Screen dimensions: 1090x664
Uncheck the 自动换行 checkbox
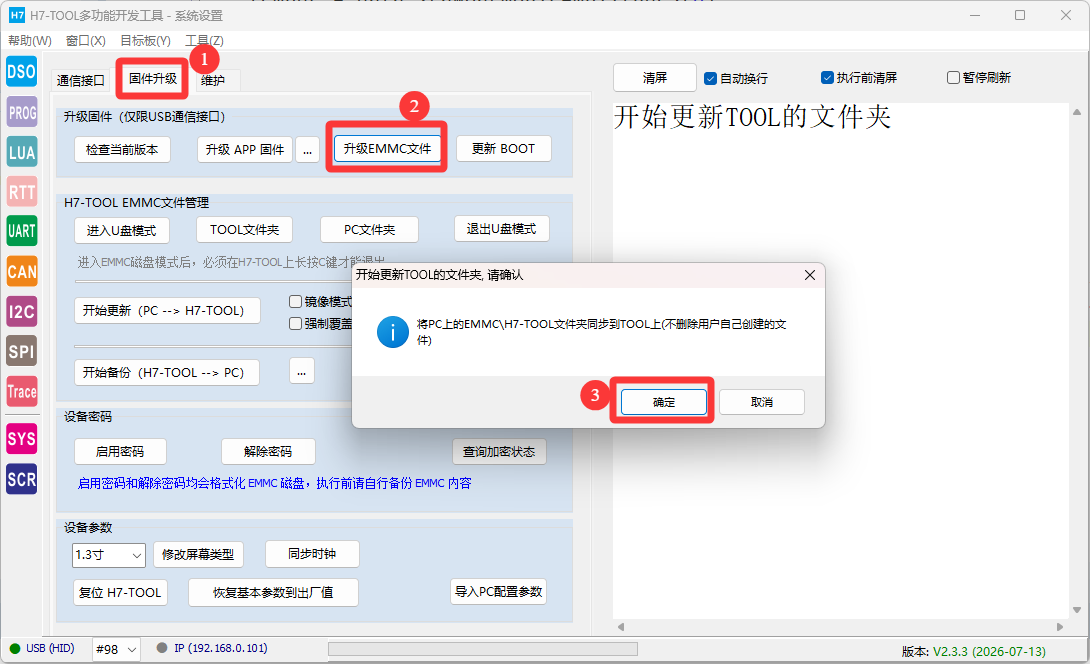pos(710,79)
